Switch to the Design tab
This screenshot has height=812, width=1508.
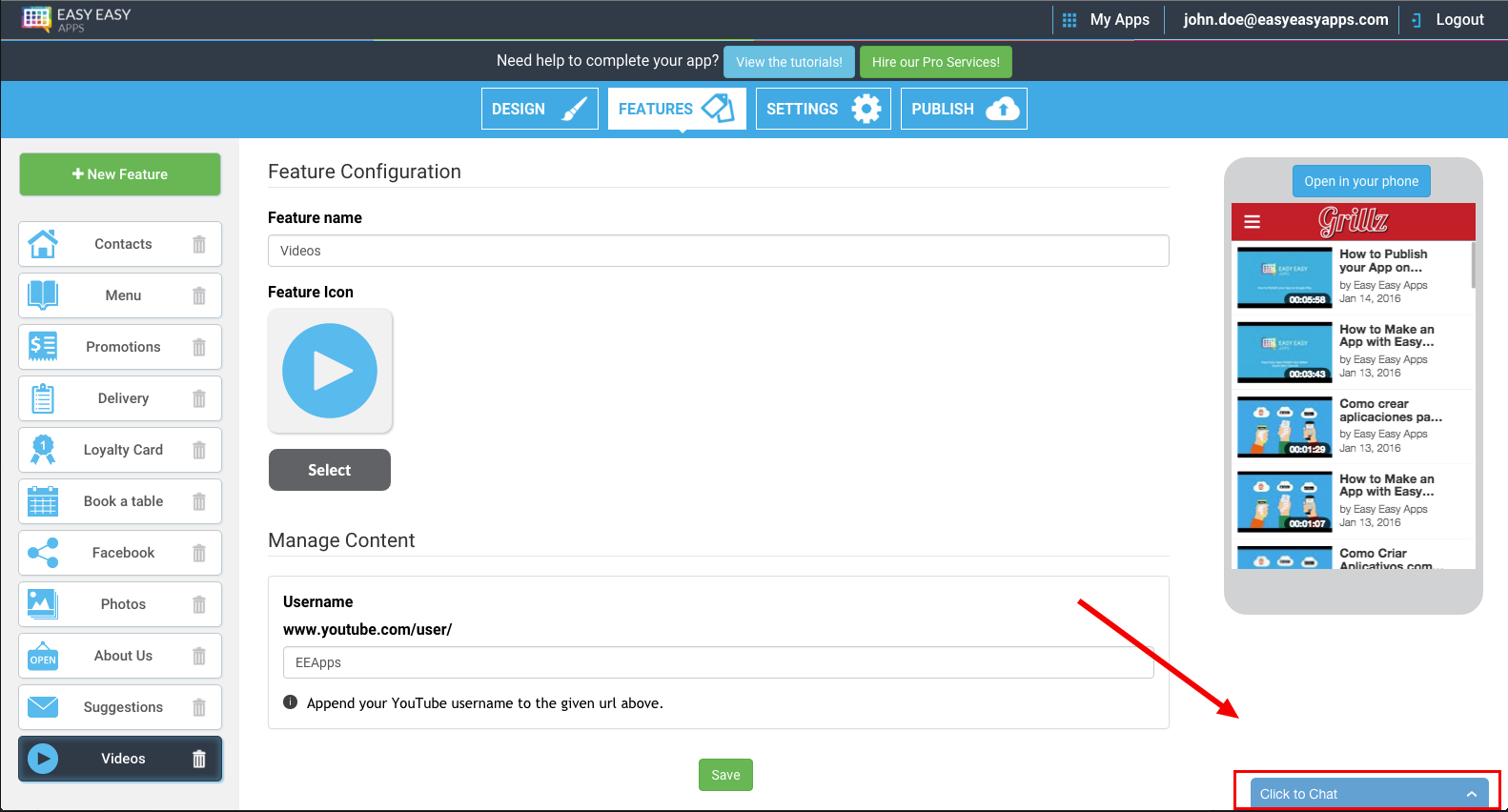coord(540,109)
